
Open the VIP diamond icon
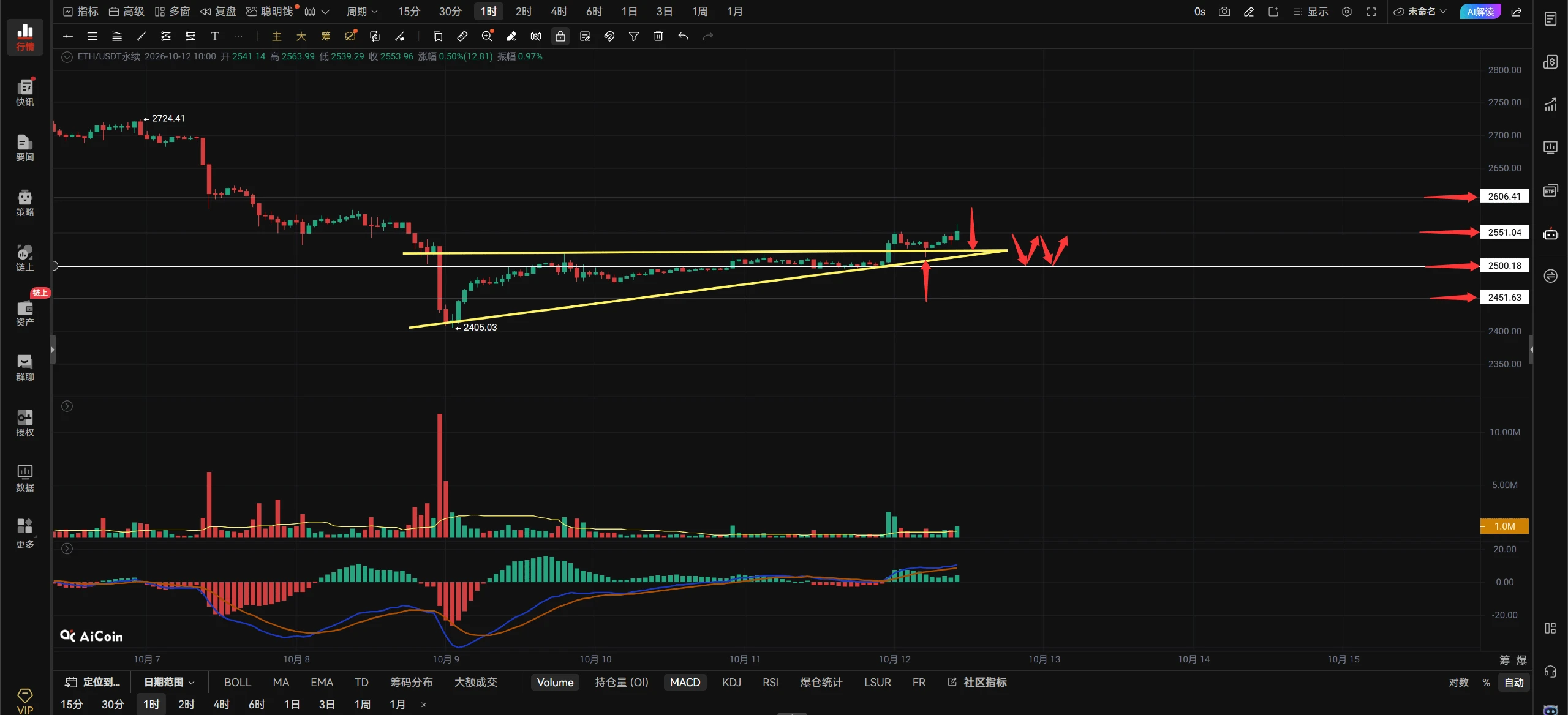25,702
